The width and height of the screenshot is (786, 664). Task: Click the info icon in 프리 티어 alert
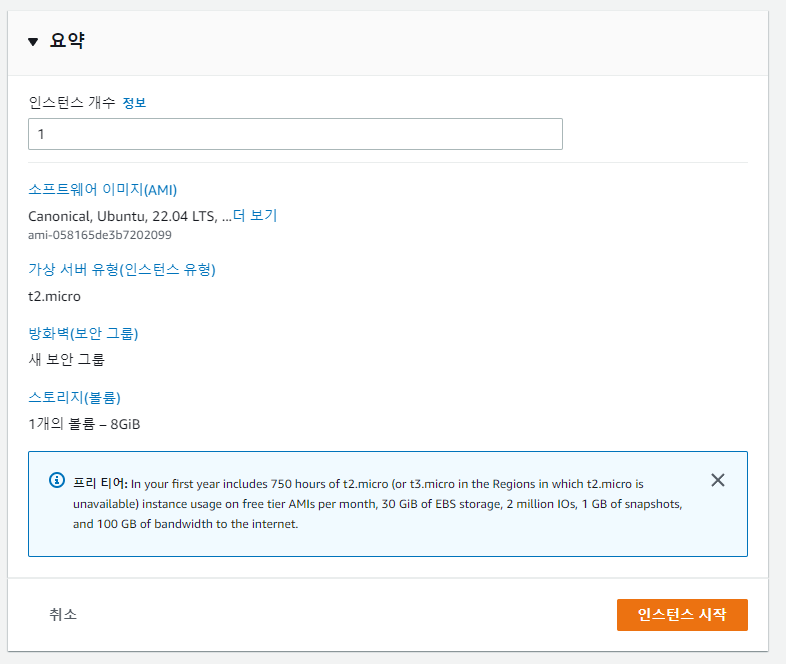57,480
